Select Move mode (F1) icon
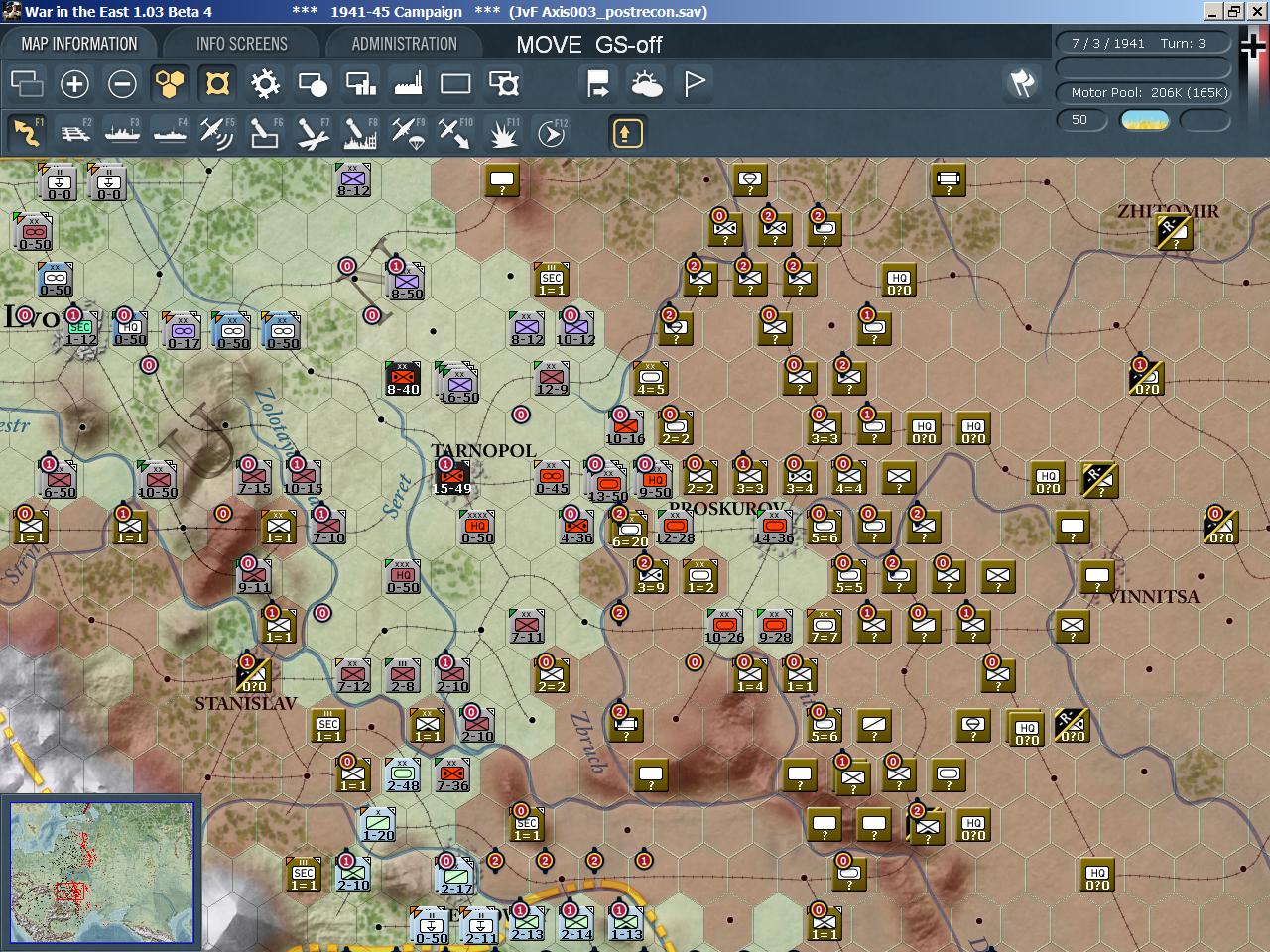 click(27, 133)
